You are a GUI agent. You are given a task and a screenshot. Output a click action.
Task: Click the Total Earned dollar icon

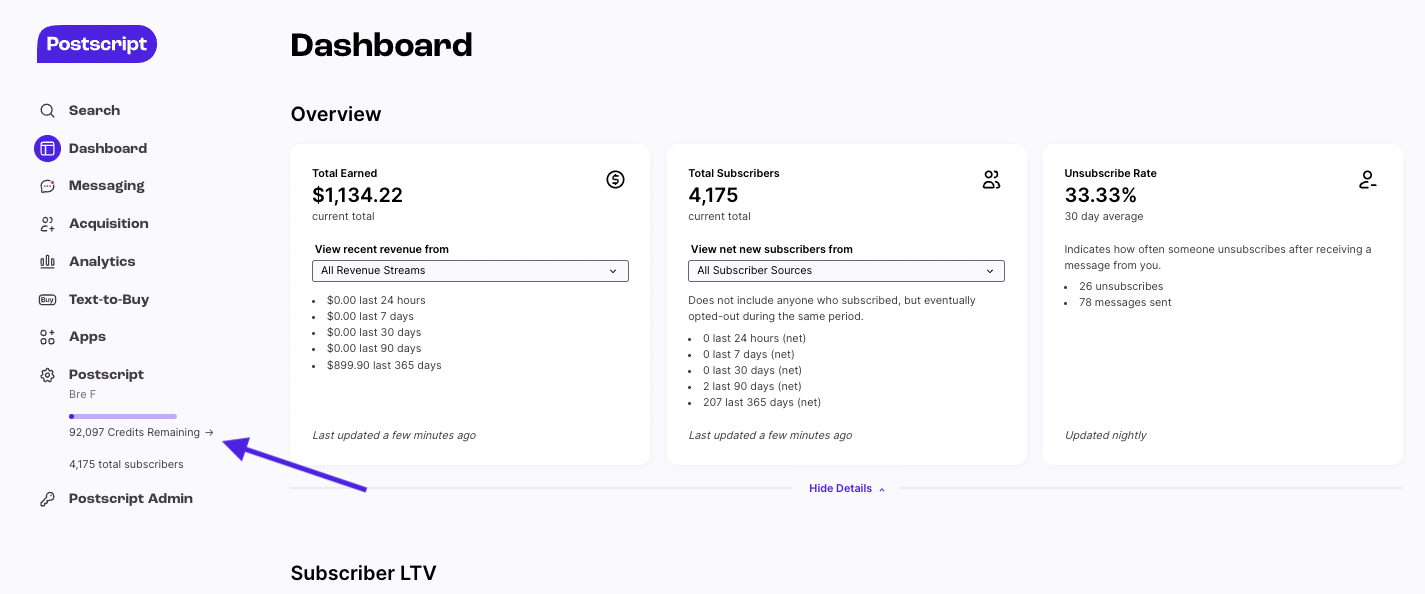pos(615,180)
